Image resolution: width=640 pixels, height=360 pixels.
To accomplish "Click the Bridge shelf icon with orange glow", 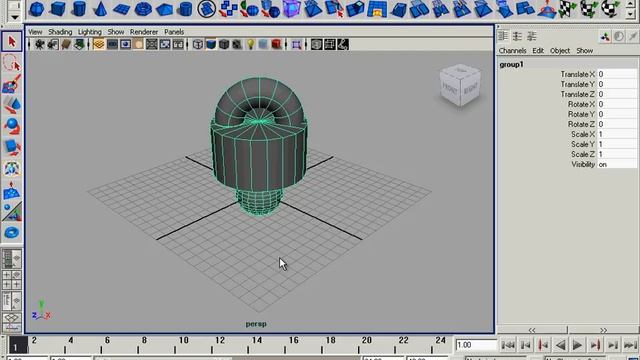I will pyautogui.click(x=377, y=9).
